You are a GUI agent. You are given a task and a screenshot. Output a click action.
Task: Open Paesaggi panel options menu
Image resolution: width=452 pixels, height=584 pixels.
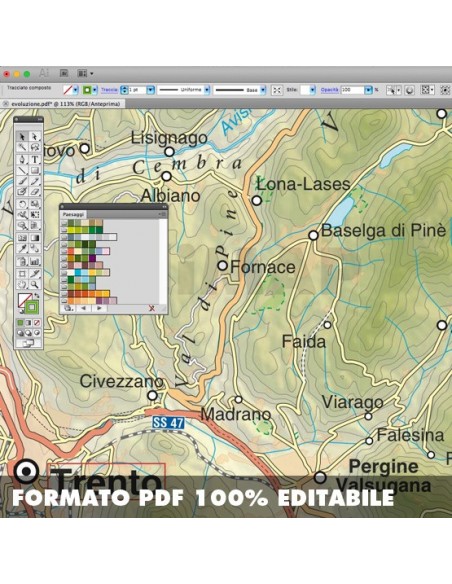click(x=163, y=214)
